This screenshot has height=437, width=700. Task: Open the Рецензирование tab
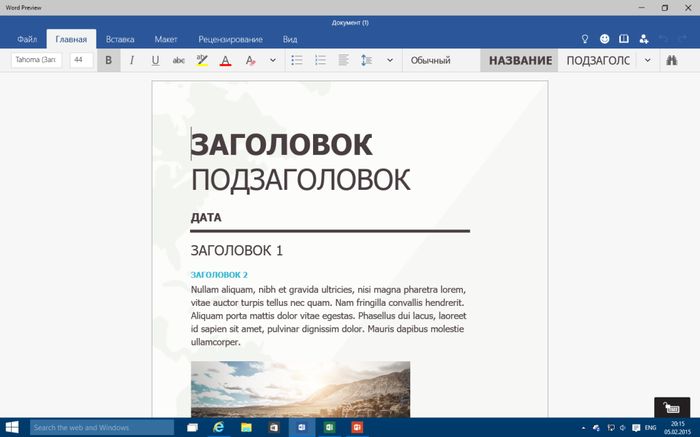230,39
